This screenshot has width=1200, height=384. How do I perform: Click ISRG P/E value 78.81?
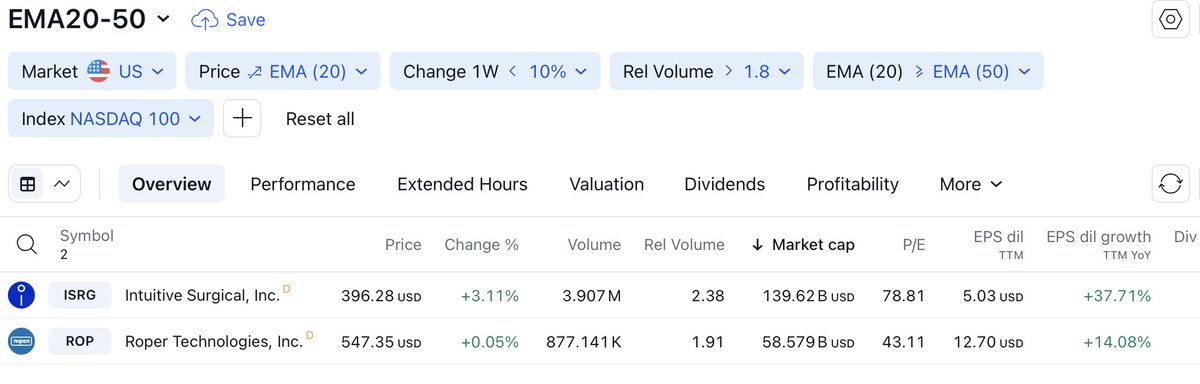[x=905, y=296]
